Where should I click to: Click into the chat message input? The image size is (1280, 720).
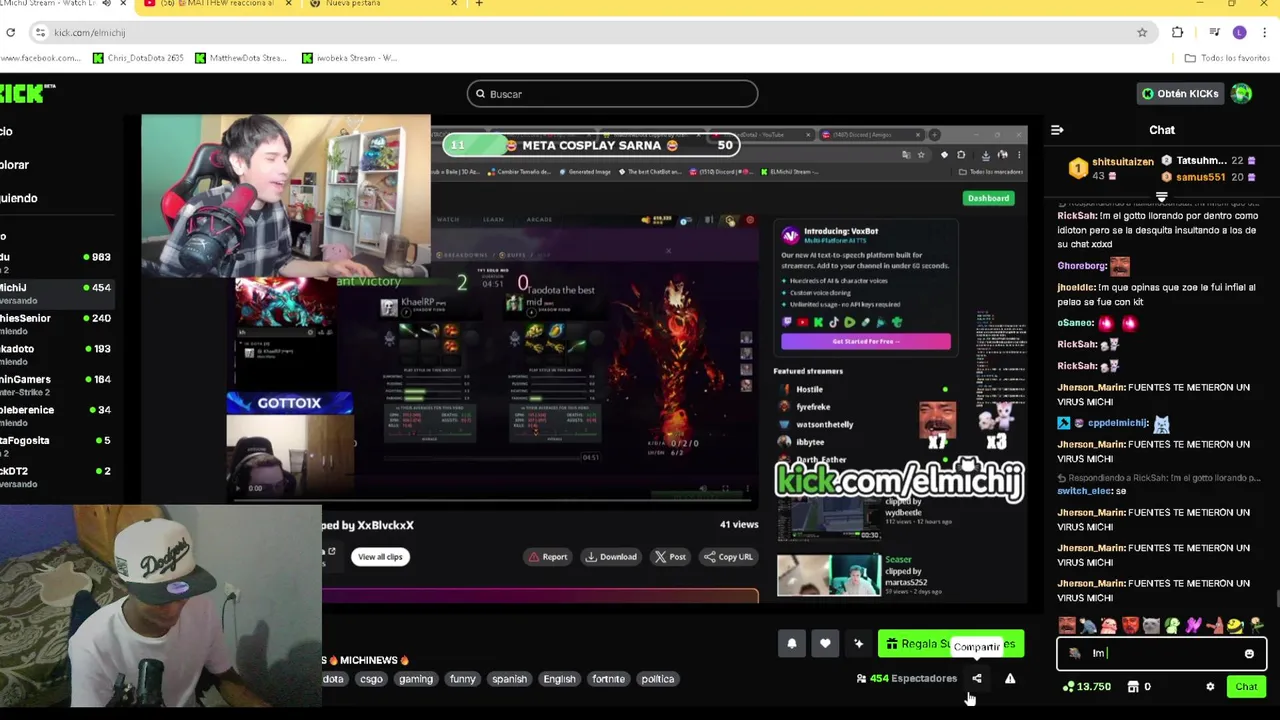1160,654
